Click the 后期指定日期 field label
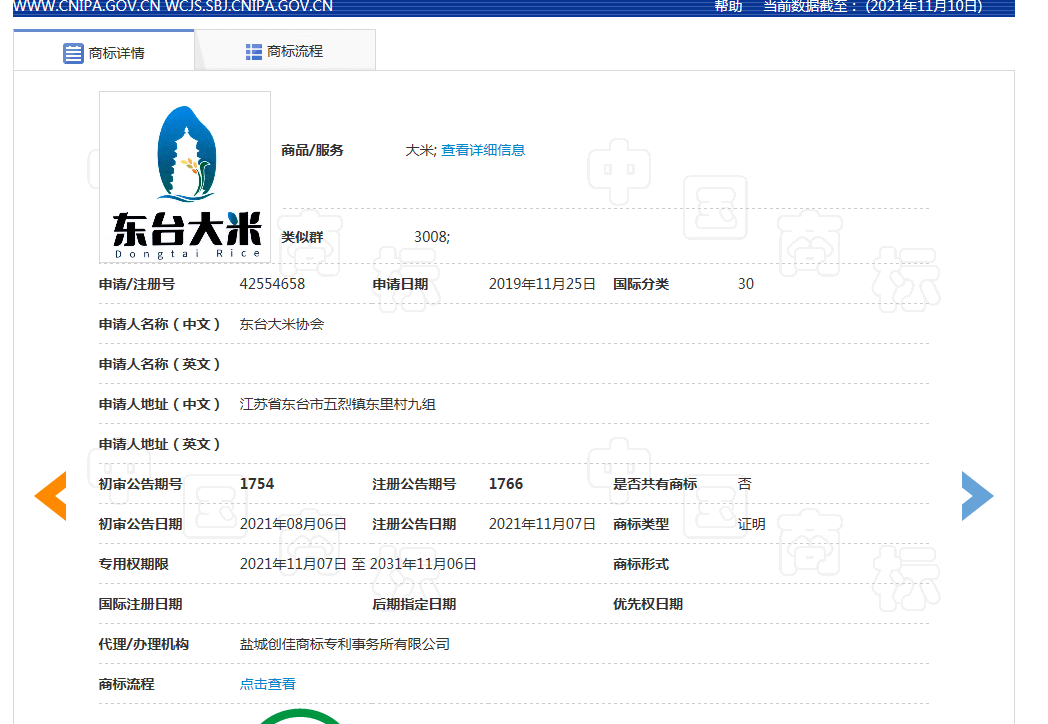1048x724 pixels. [414, 604]
